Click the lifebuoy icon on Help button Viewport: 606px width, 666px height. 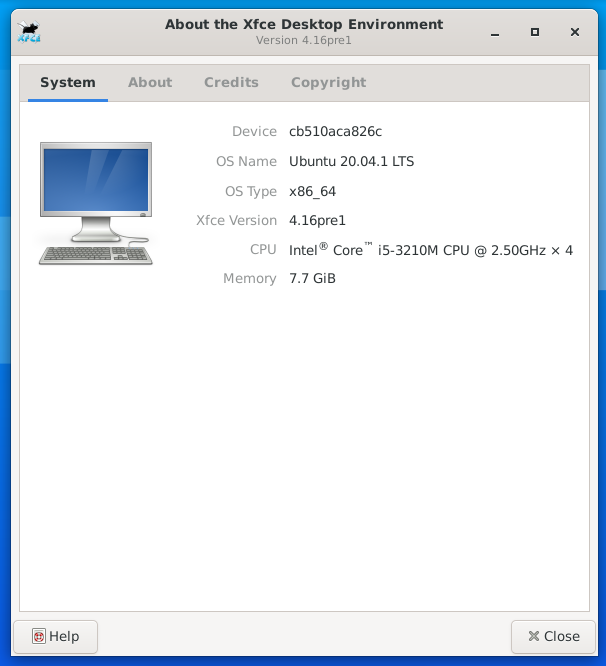pos(39,636)
